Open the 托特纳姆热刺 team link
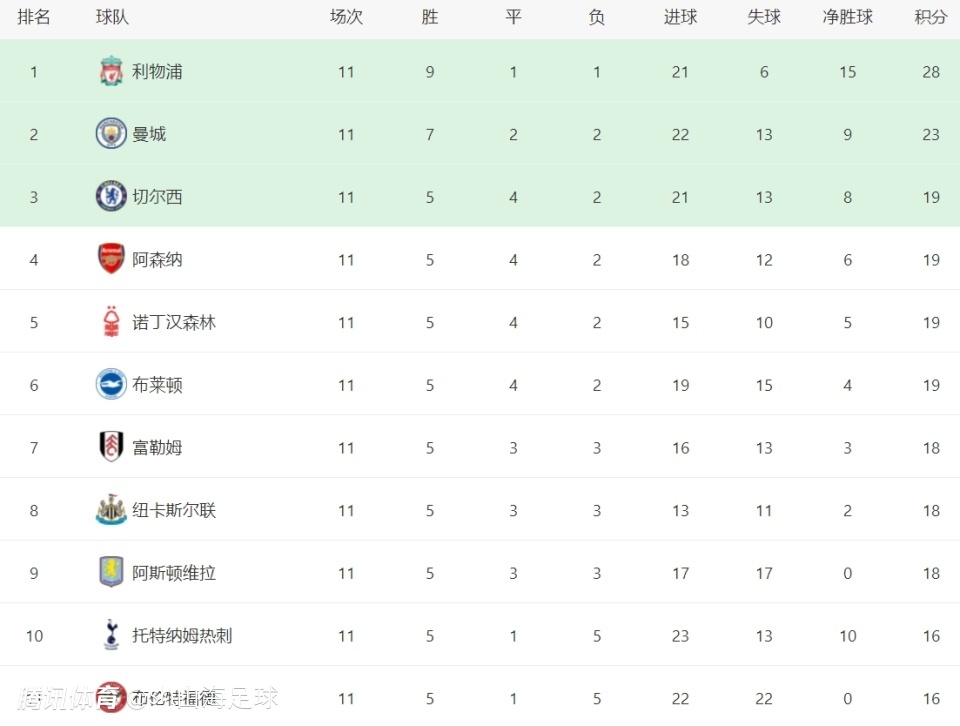 [x=182, y=635]
